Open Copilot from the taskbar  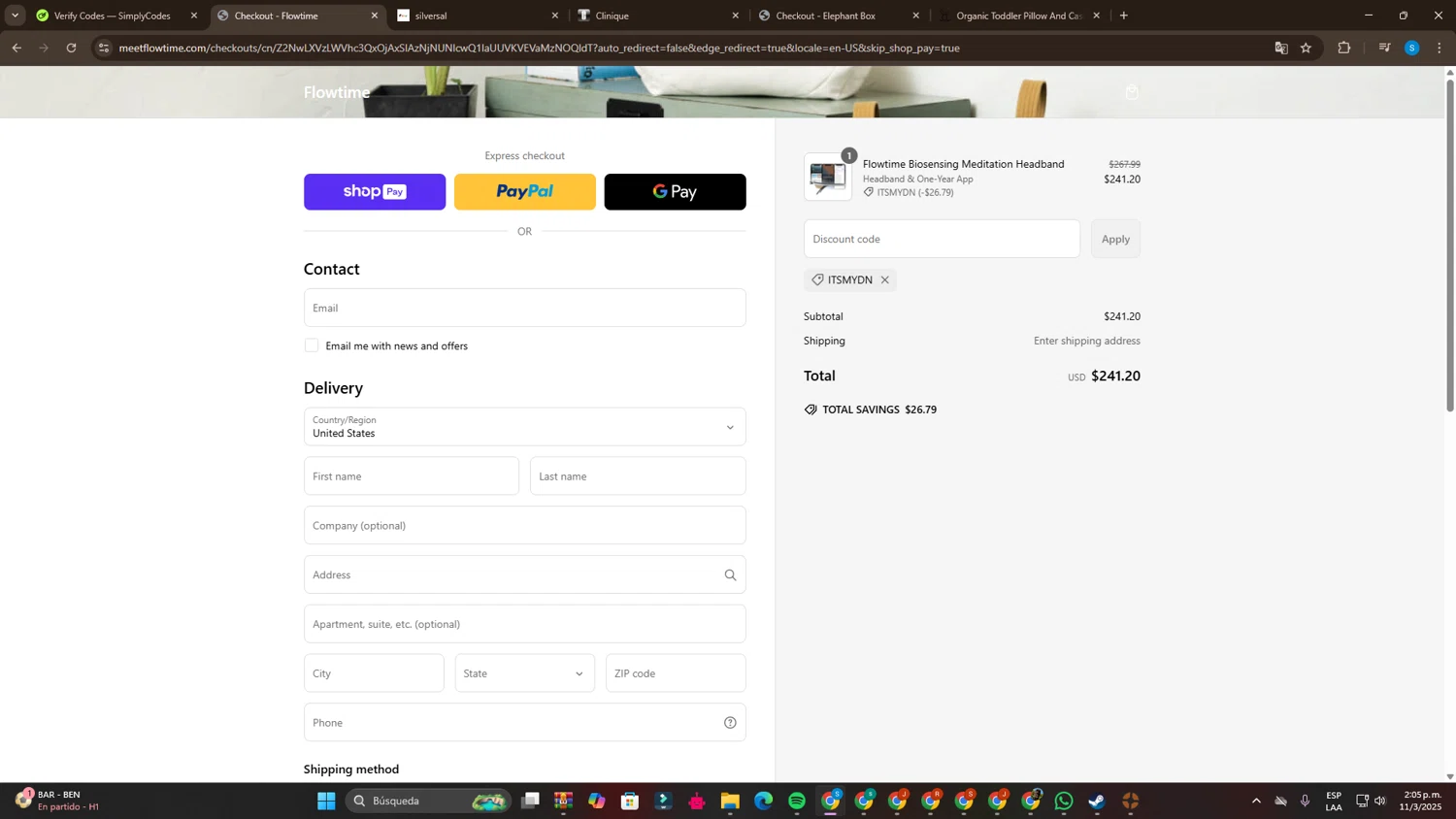tap(597, 801)
